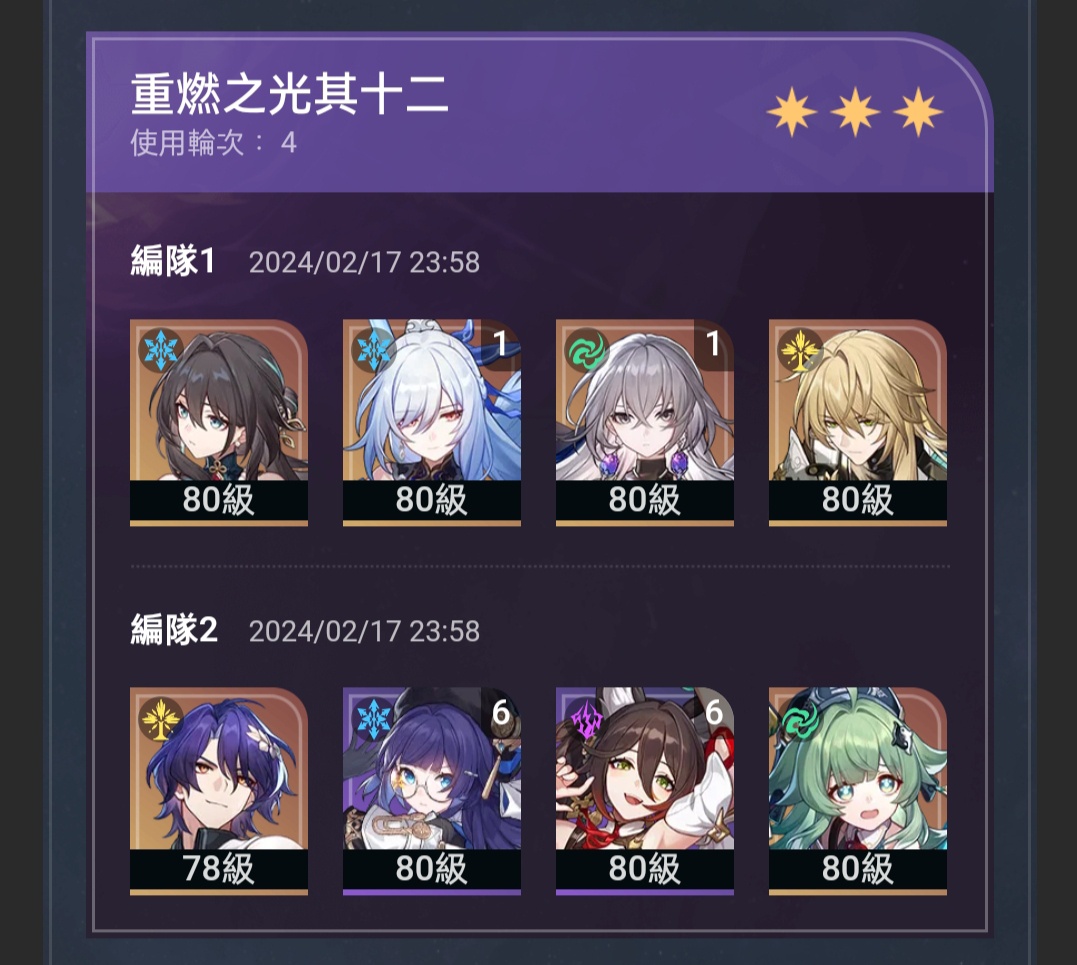Click the 重燃之光其十二 stage title
The width and height of the screenshot is (1077, 965).
click(x=289, y=94)
